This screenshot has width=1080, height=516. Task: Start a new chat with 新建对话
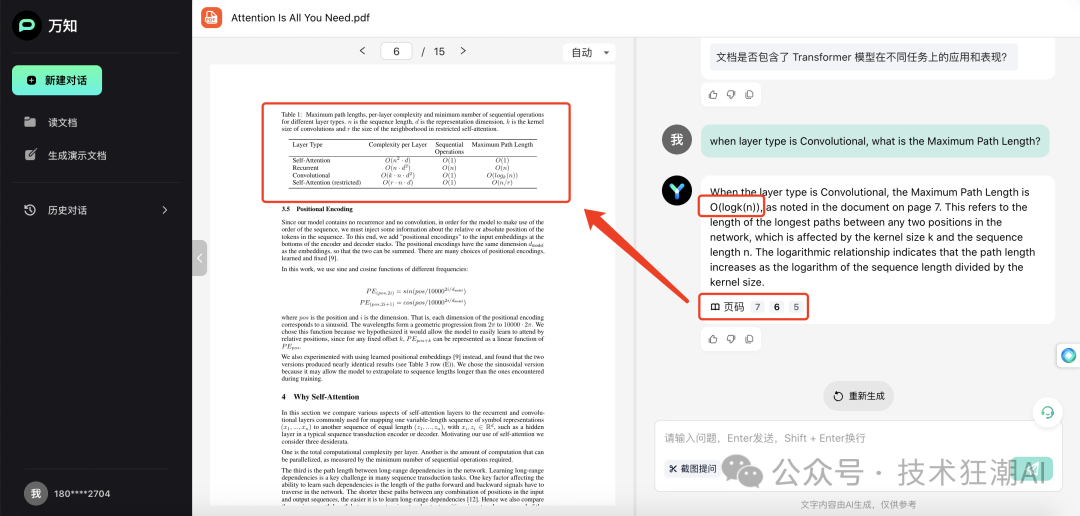pos(57,81)
